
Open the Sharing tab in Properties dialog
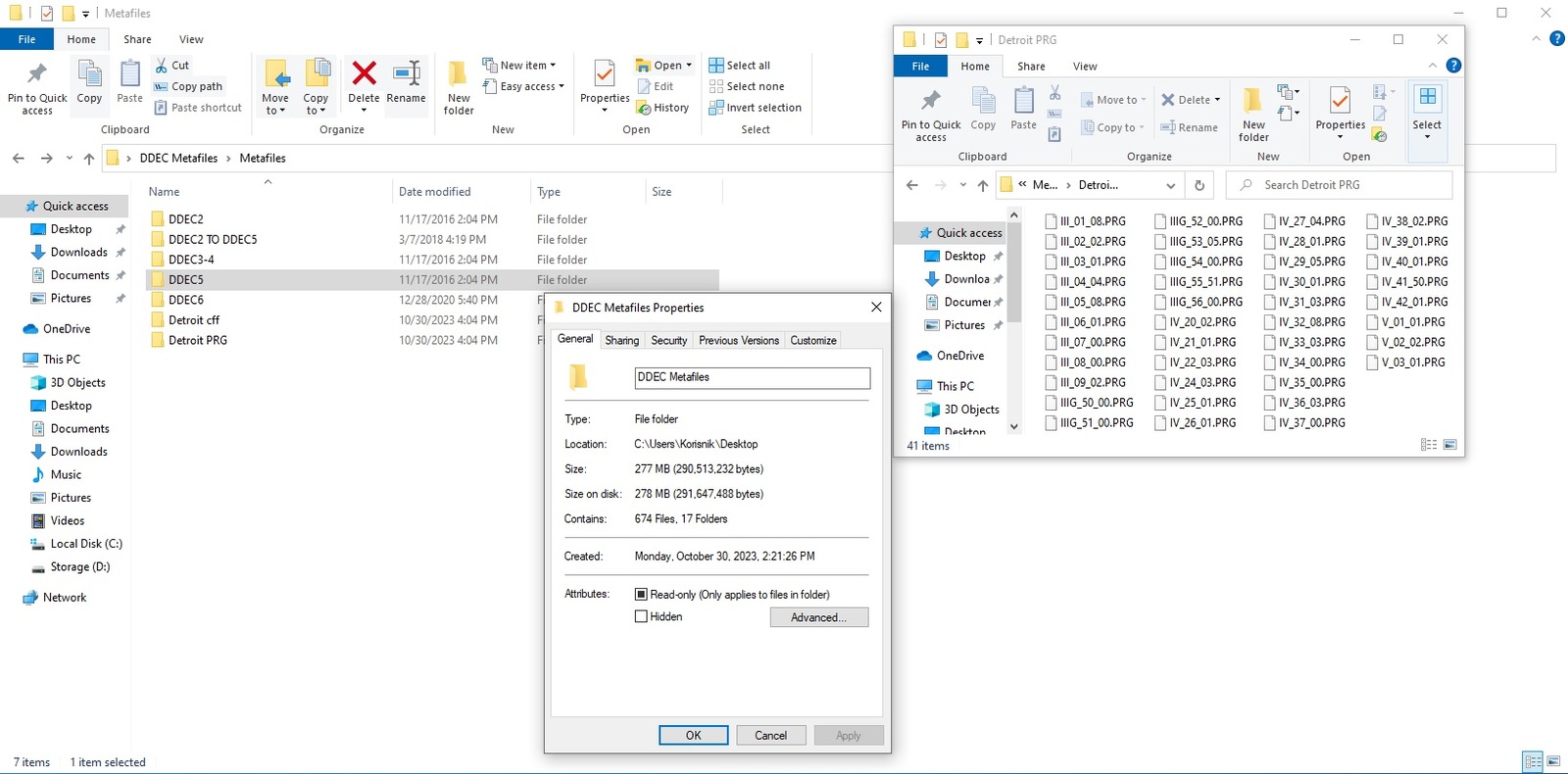point(621,340)
